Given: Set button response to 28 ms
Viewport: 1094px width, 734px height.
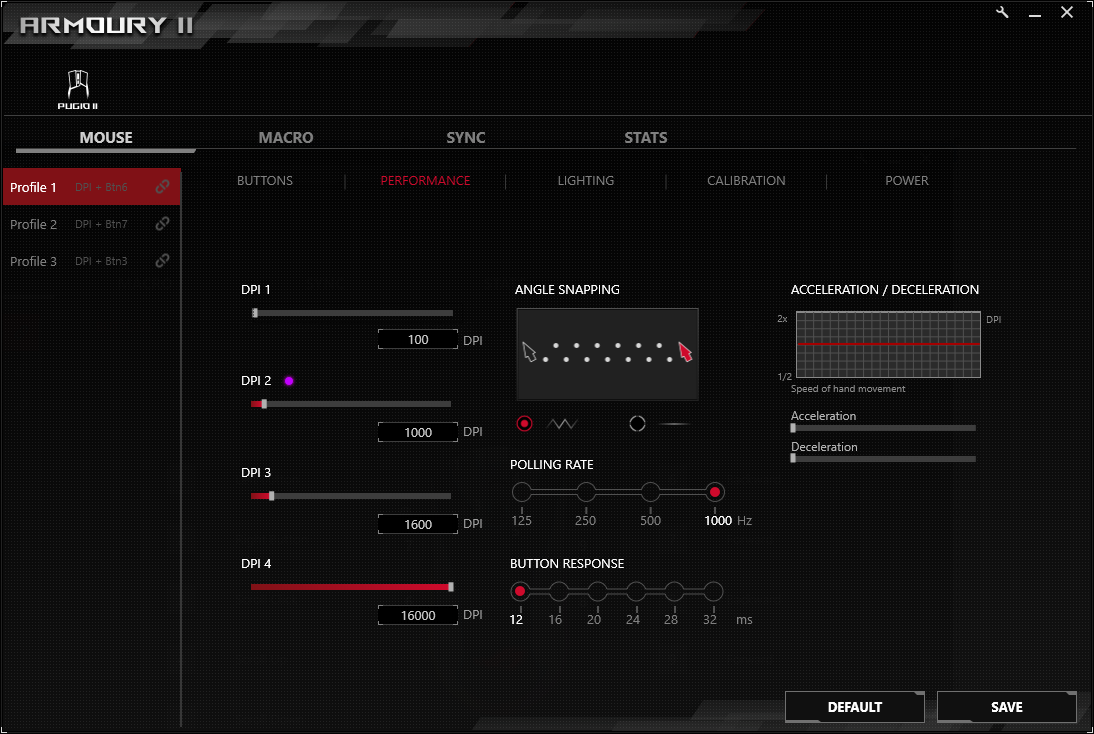Looking at the screenshot, I should click(x=674, y=592).
